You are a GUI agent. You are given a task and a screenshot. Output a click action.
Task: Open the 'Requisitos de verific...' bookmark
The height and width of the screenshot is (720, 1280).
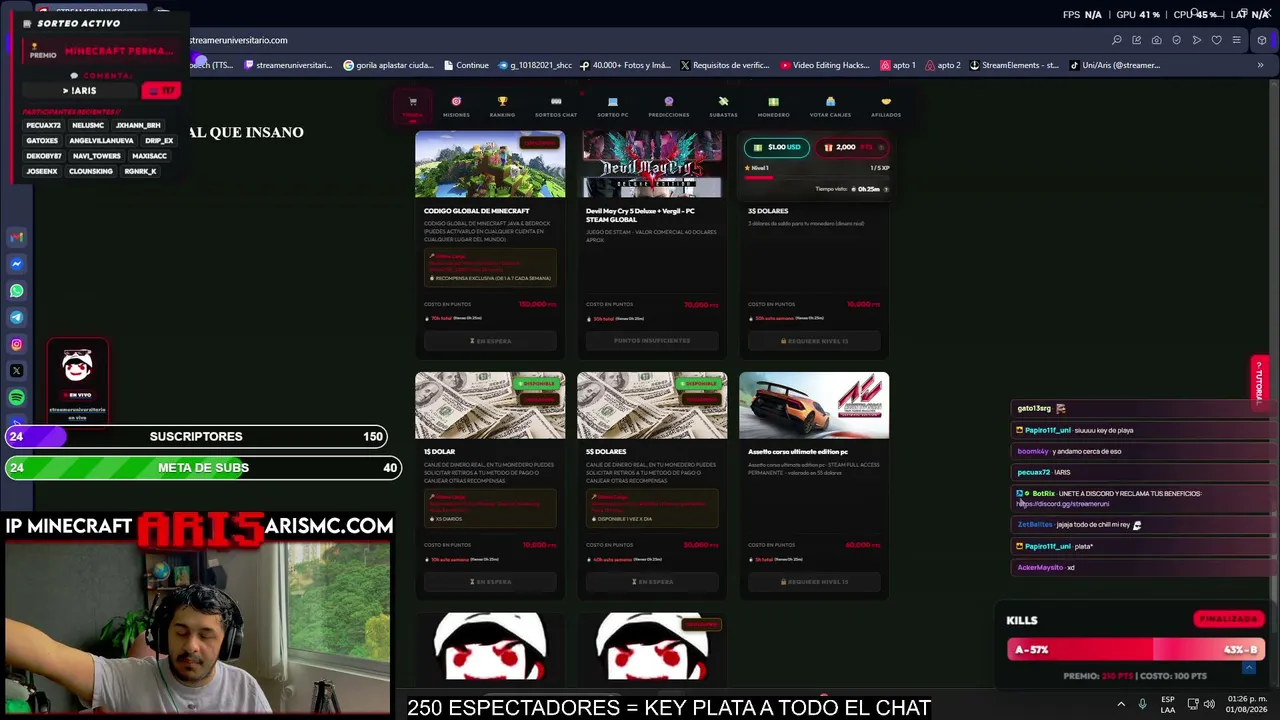point(725,65)
